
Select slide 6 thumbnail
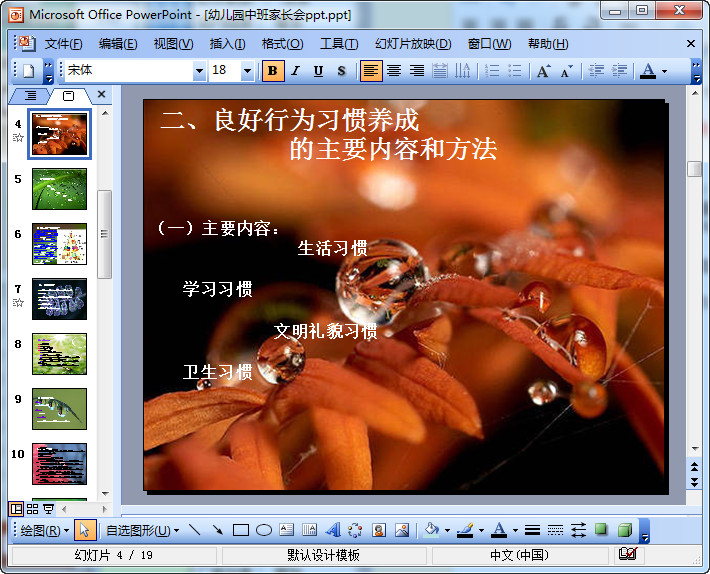59,244
